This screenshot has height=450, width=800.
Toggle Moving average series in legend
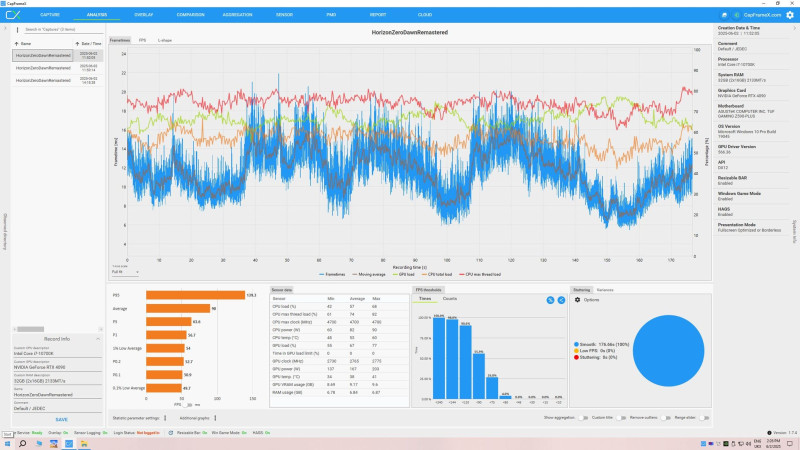click(x=369, y=274)
